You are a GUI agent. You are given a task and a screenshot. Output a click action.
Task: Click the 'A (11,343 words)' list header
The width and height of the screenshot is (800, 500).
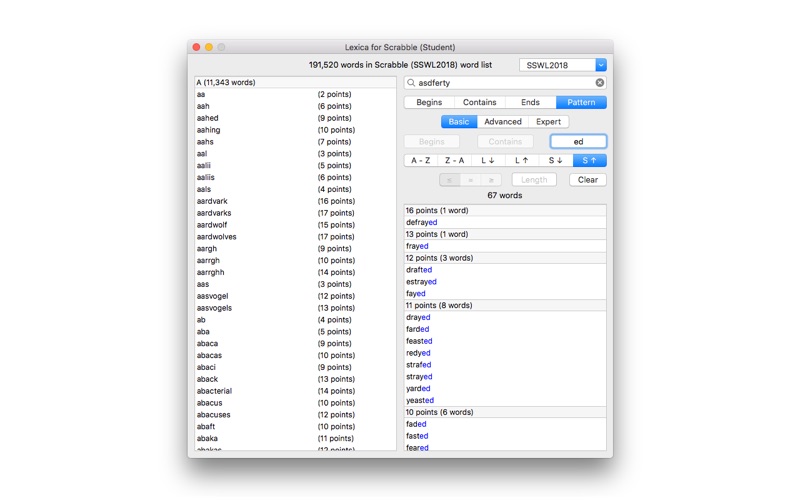tap(295, 82)
